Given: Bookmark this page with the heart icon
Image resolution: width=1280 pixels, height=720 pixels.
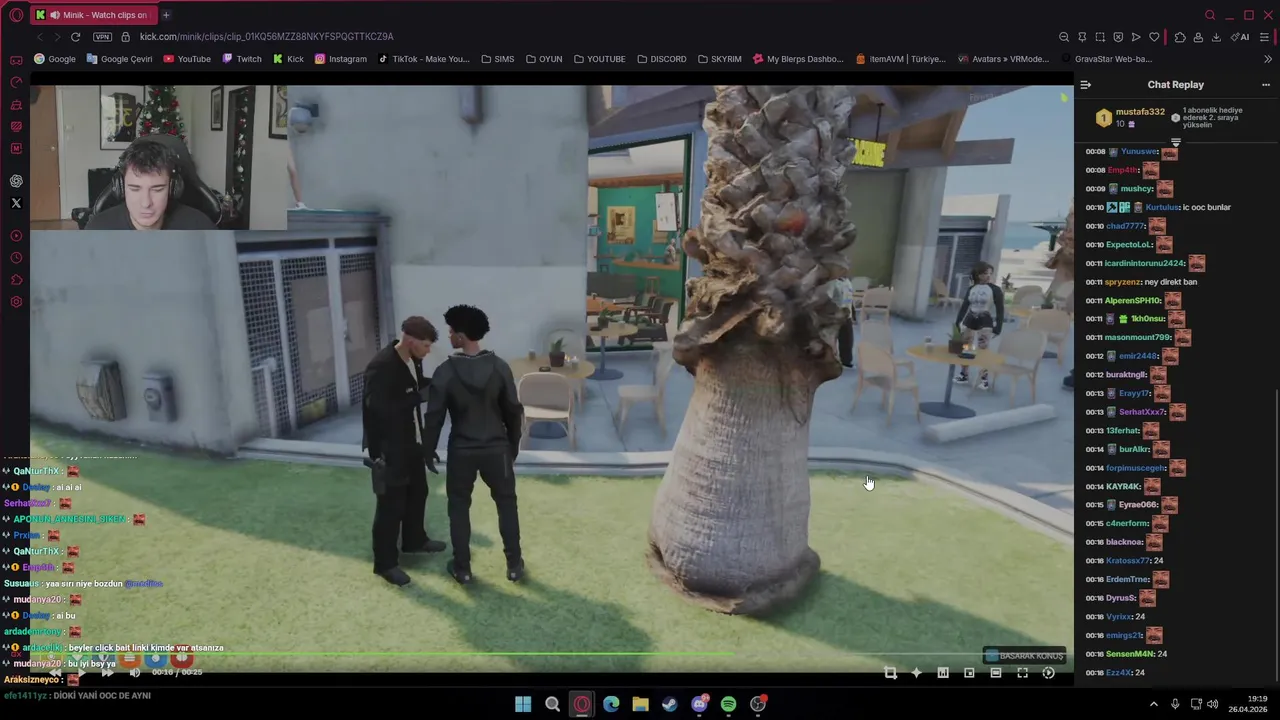Looking at the screenshot, I should click(x=1154, y=37).
